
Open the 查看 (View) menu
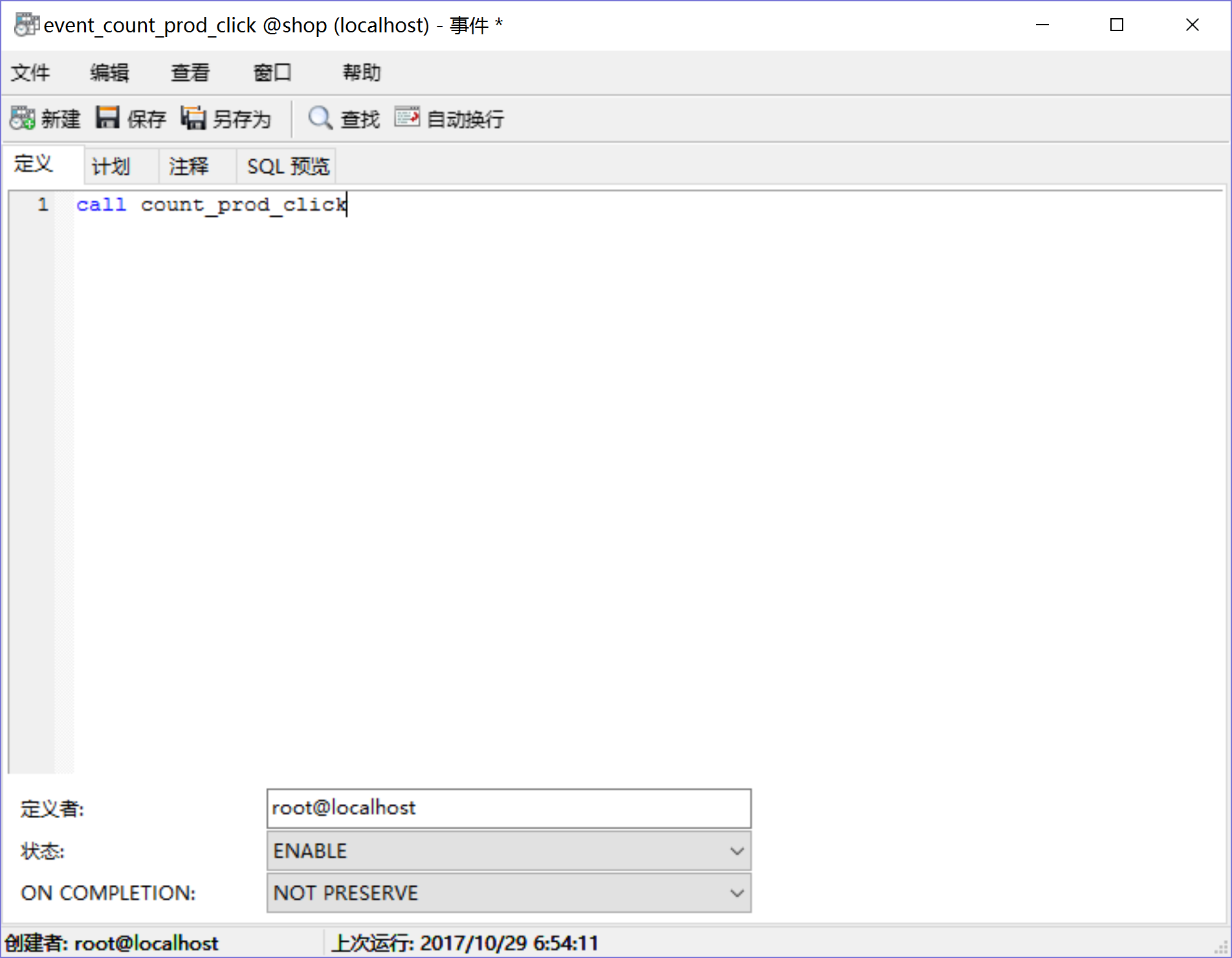point(190,72)
